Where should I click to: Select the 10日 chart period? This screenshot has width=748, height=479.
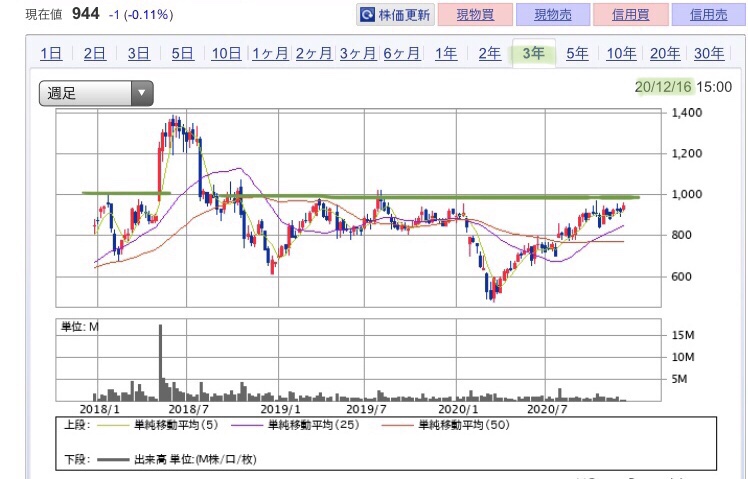click(227, 53)
